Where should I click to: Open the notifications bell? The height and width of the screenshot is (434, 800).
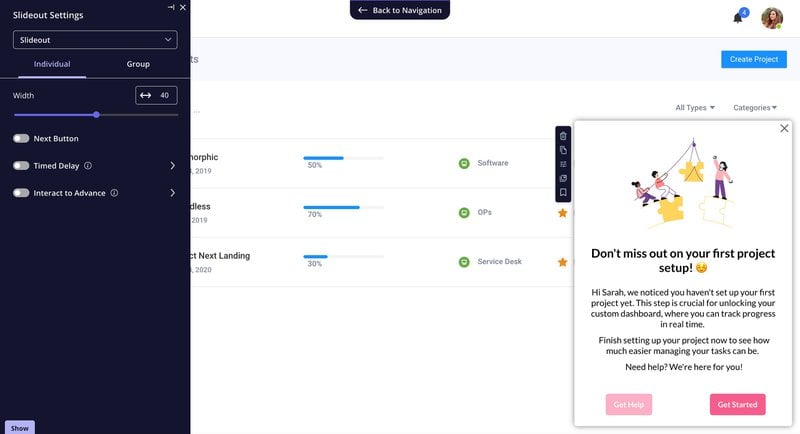738,18
